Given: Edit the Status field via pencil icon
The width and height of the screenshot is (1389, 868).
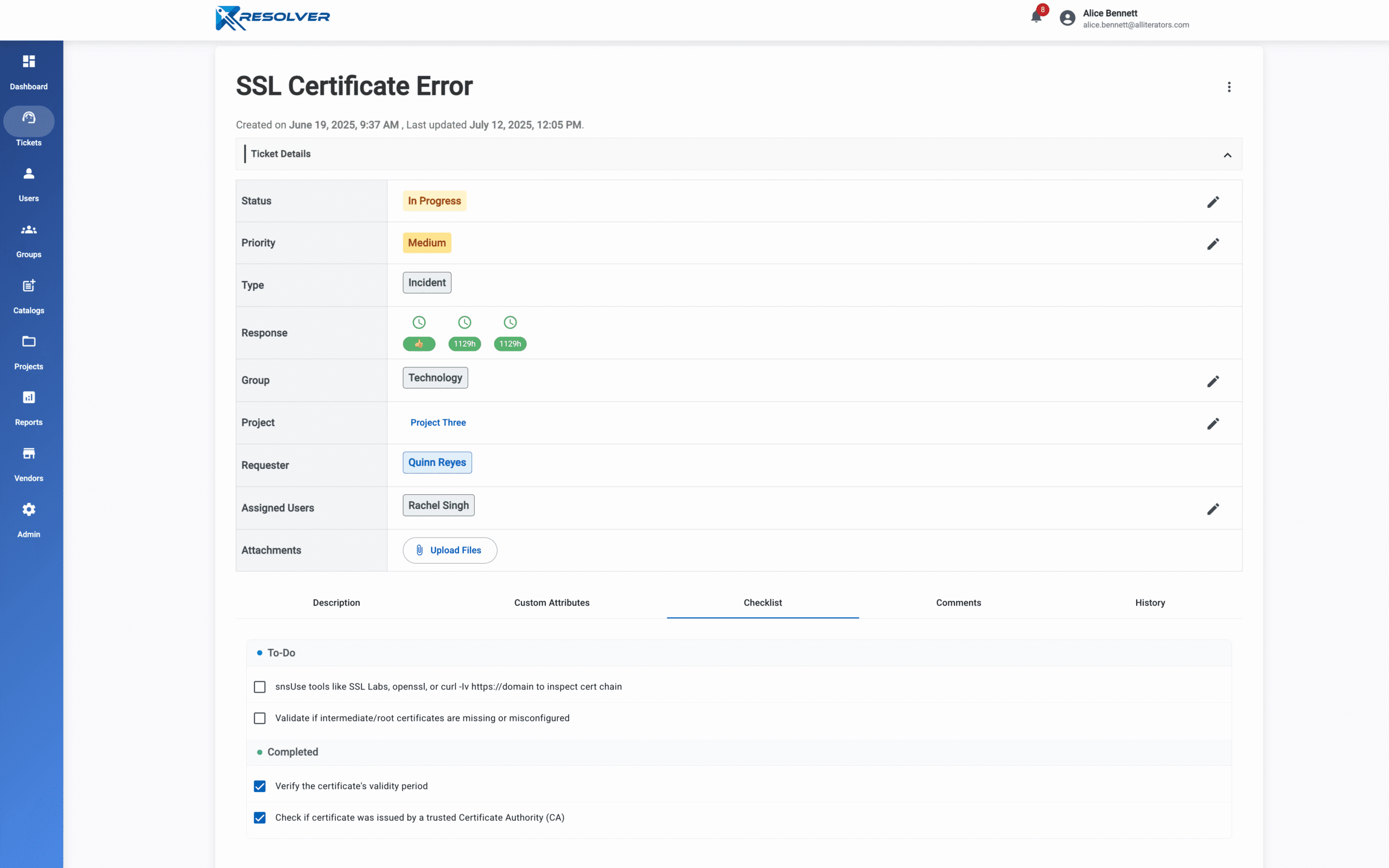Looking at the screenshot, I should point(1214,201).
